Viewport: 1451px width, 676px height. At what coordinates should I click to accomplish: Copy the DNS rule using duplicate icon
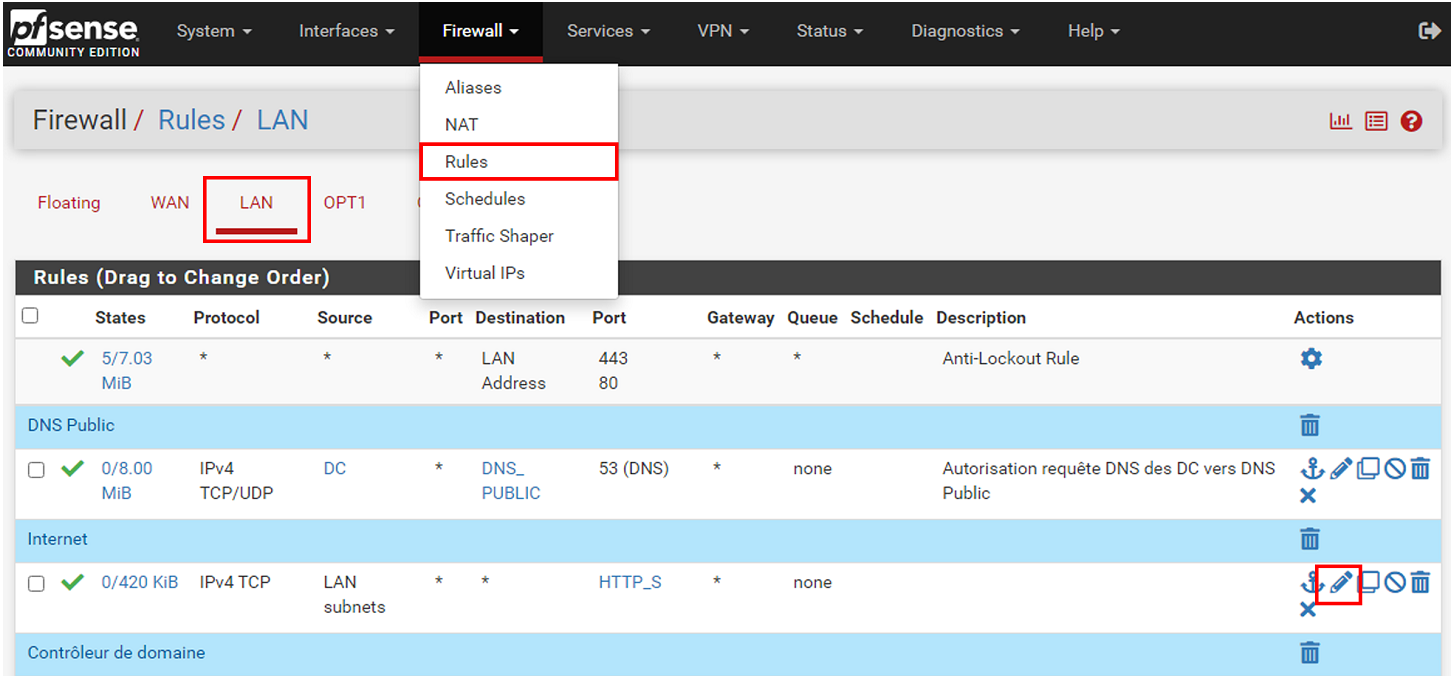tap(1368, 468)
